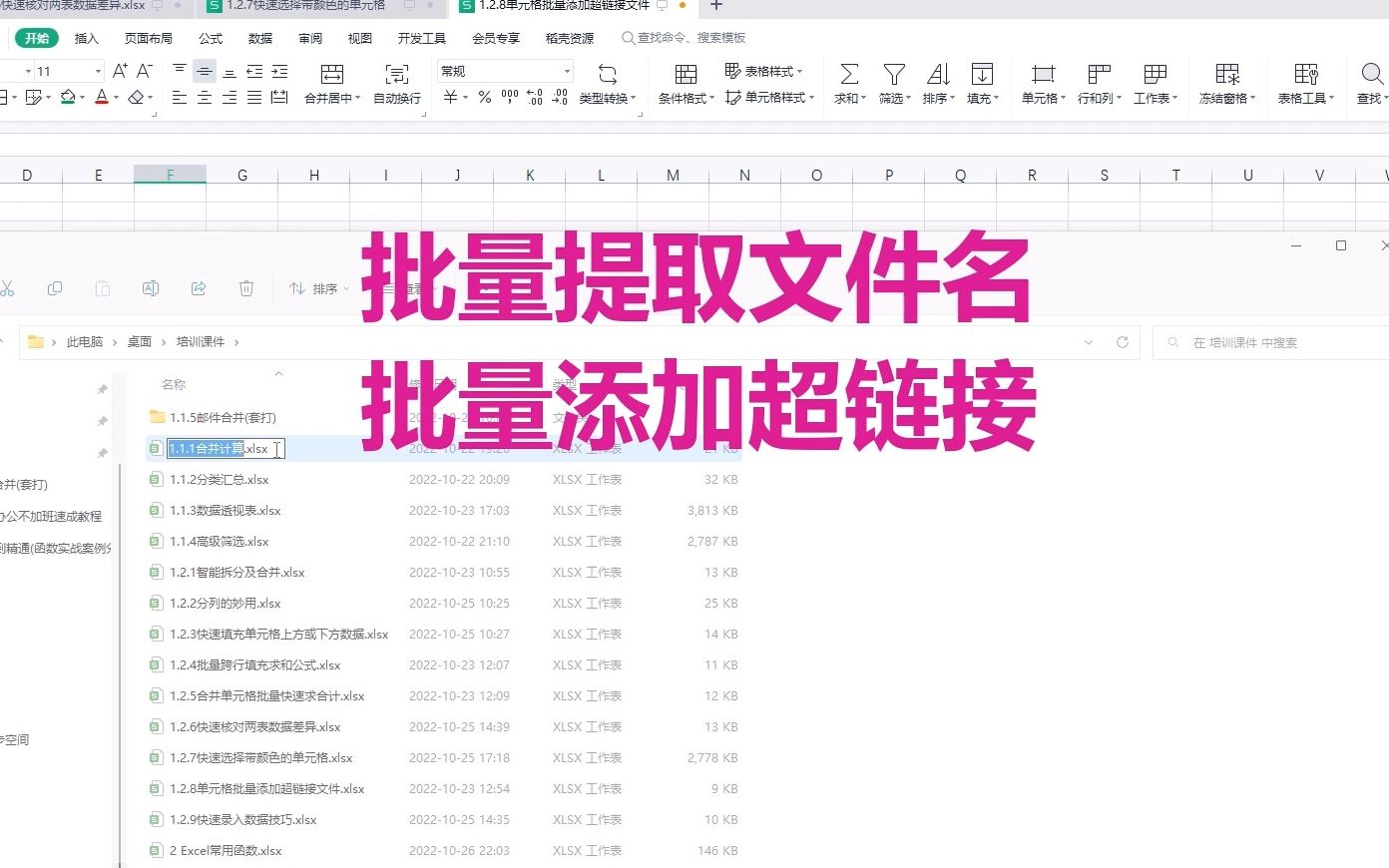Click the delete trash icon in file explorer
Image resolution: width=1389 pixels, height=868 pixels.
245,288
